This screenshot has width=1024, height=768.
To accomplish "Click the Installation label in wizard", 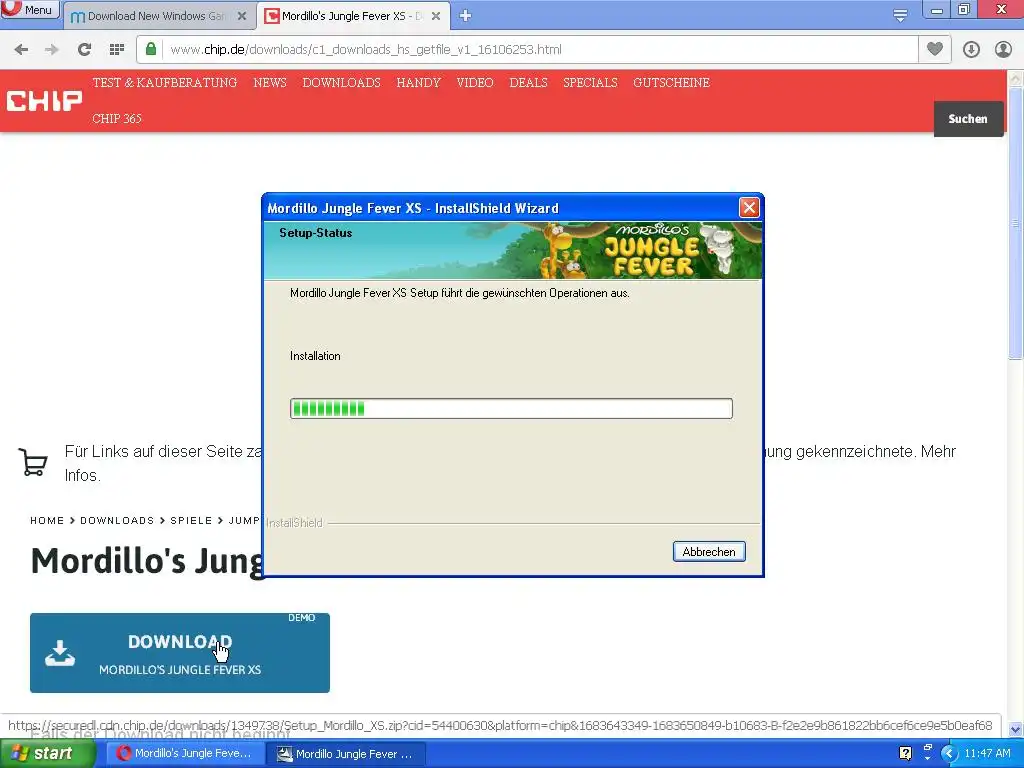I will pyautogui.click(x=315, y=356).
